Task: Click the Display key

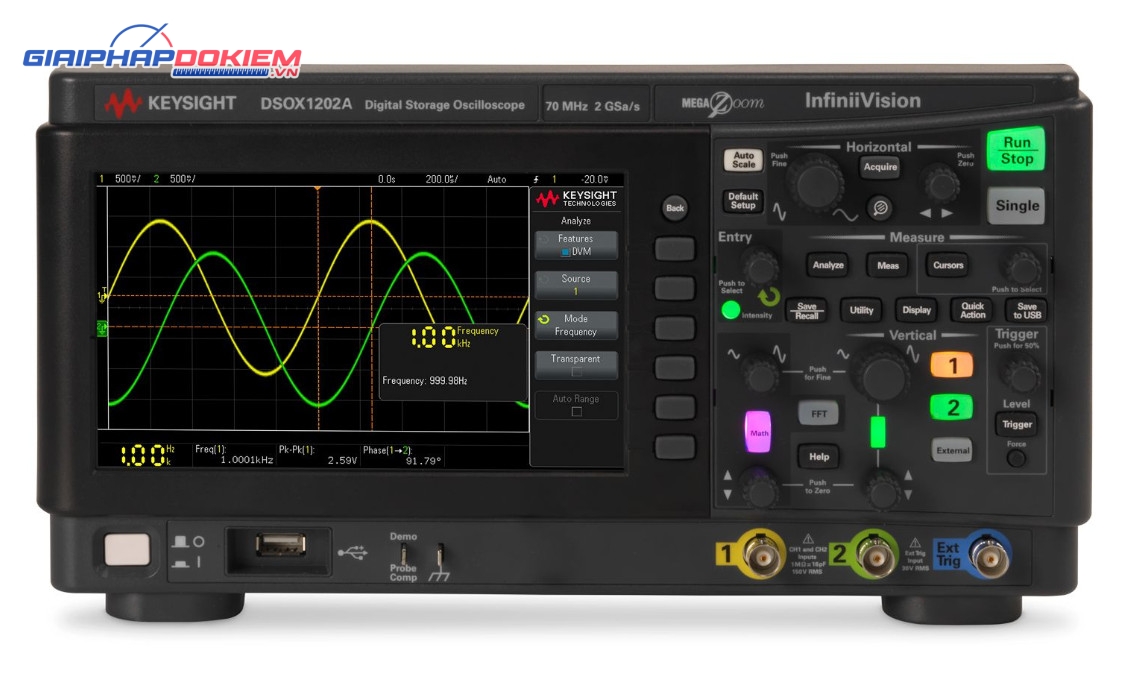Action: click(x=916, y=311)
